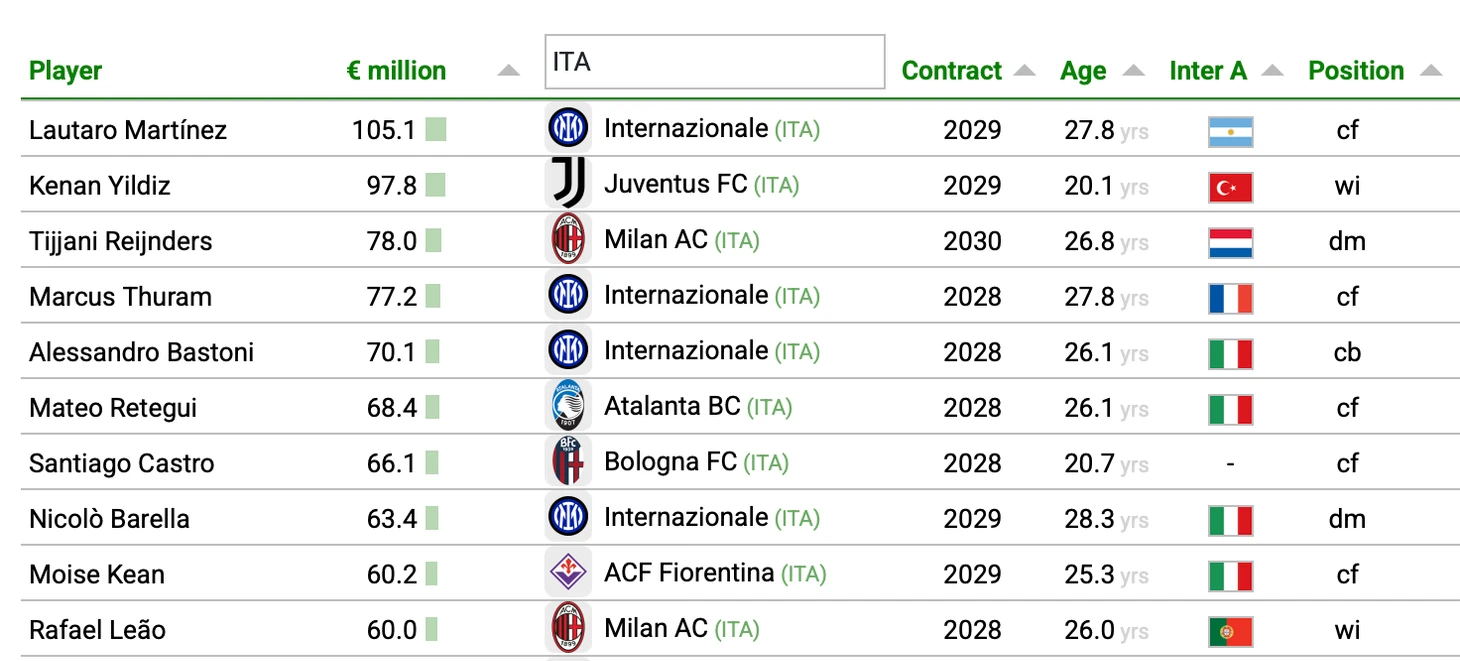Click the Milan AC crest beside Tijjani Reijnders
The width and height of the screenshot is (1460, 661).
(568, 240)
